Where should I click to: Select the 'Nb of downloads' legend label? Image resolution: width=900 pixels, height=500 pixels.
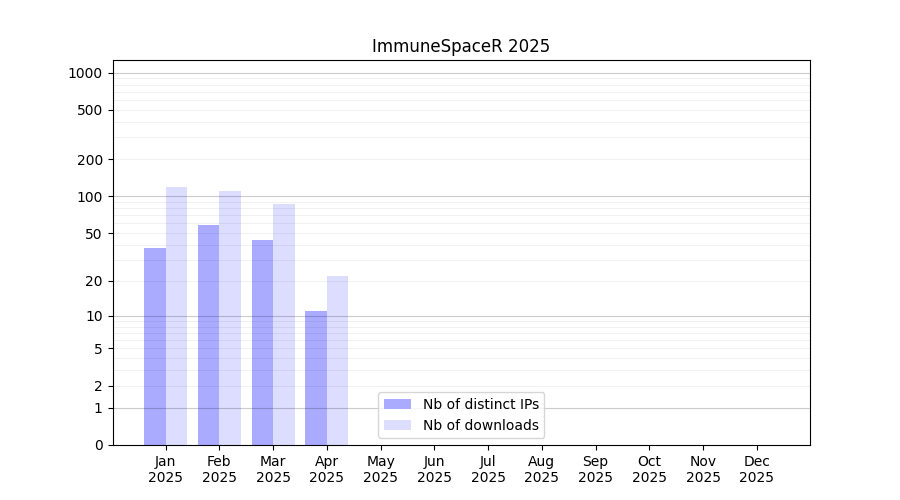click(x=481, y=425)
